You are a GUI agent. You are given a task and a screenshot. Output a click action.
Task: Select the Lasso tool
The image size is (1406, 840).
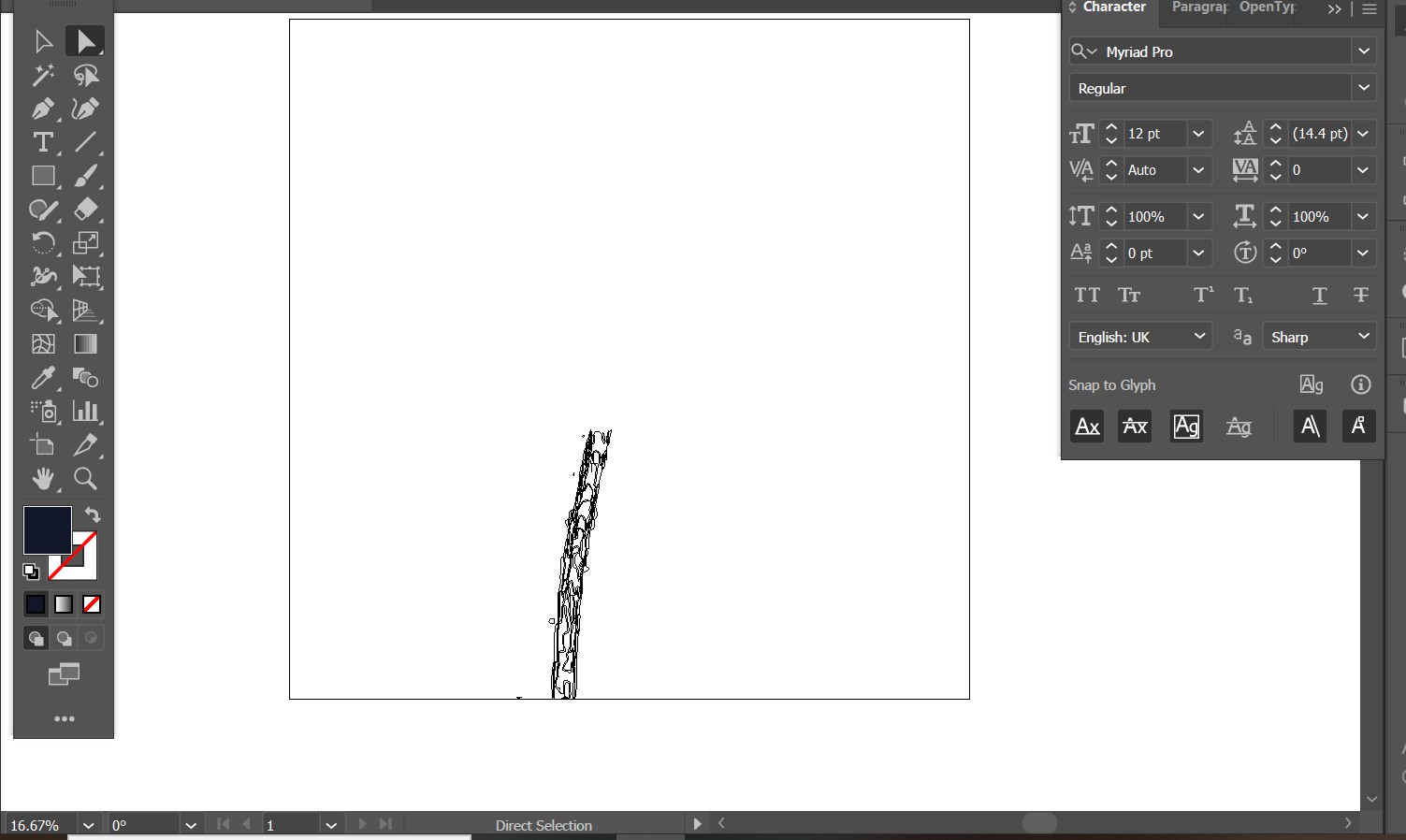coord(86,75)
